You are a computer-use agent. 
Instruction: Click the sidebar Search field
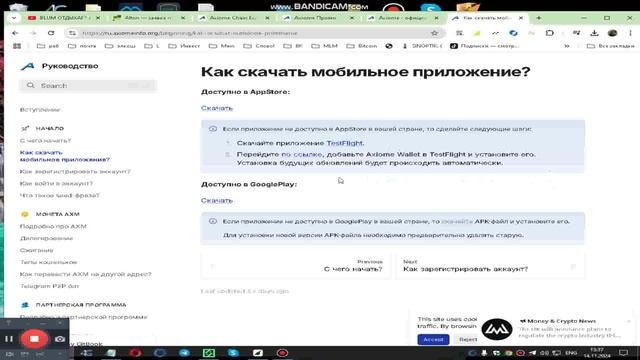(88, 85)
